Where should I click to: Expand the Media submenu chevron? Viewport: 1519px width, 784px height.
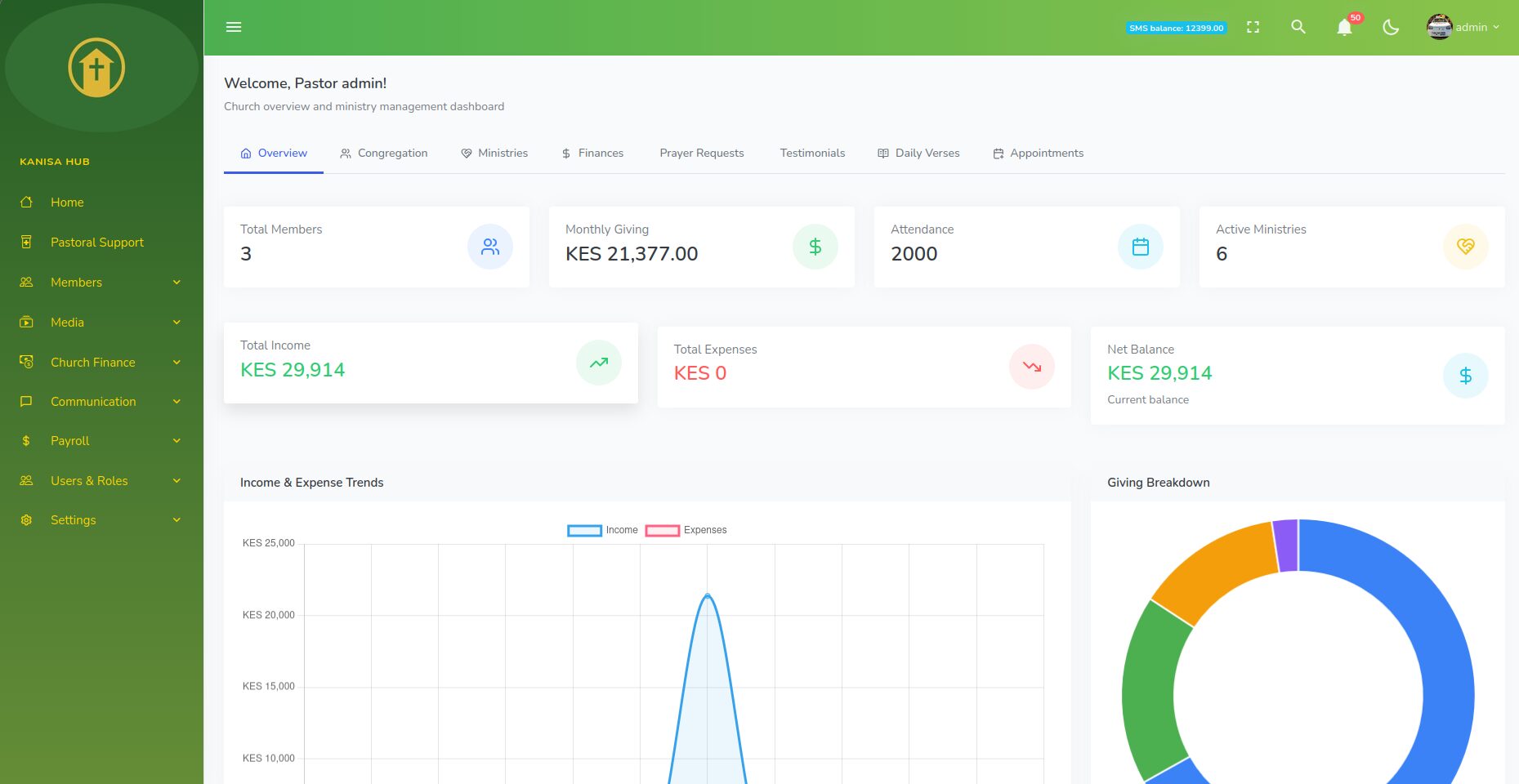176,323
